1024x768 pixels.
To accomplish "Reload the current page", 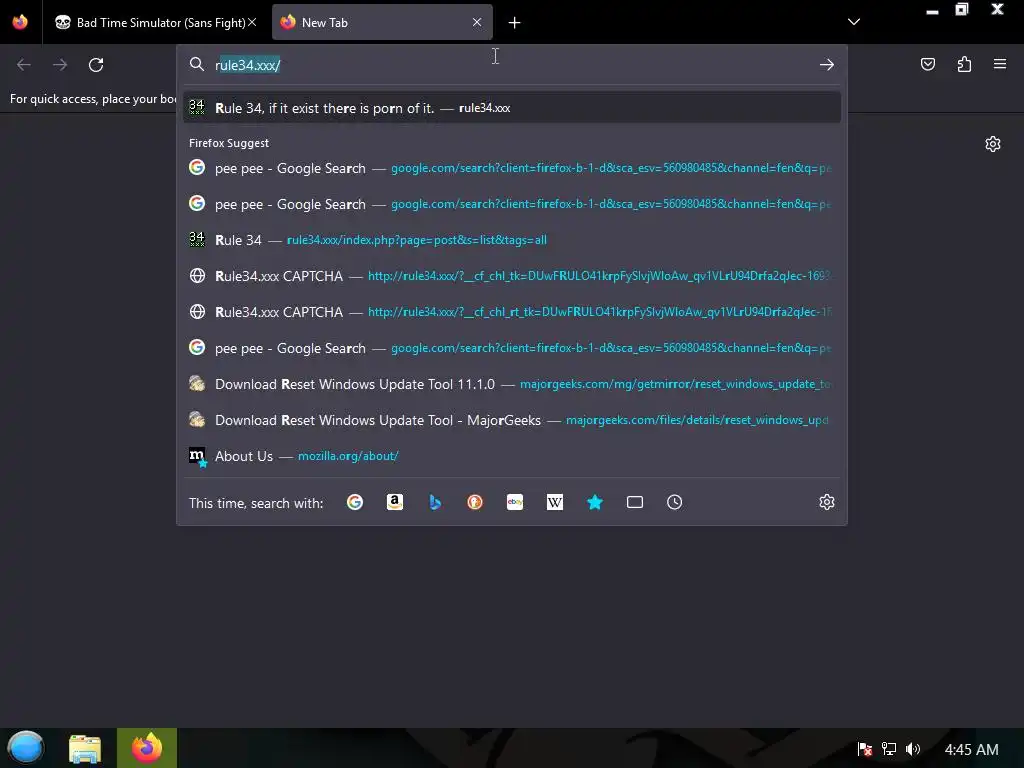I will pyautogui.click(x=96, y=65).
